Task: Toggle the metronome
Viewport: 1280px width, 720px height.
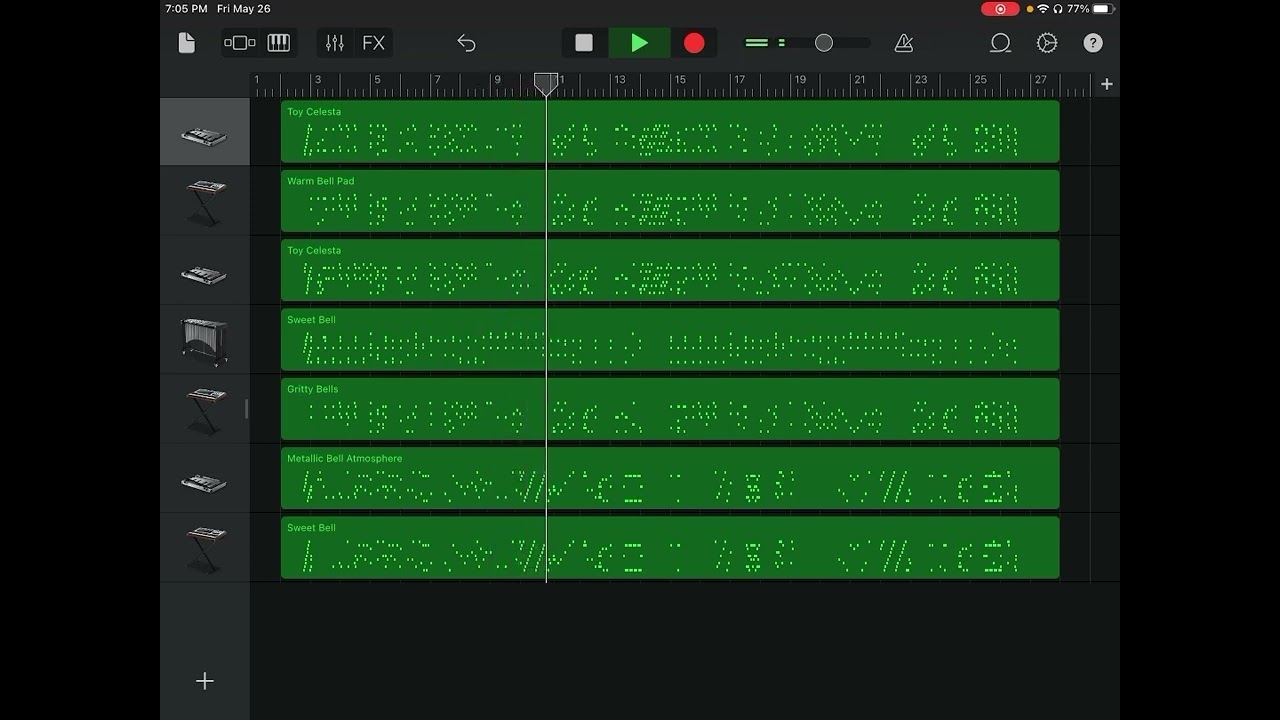Action: pyautogui.click(x=904, y=43)
